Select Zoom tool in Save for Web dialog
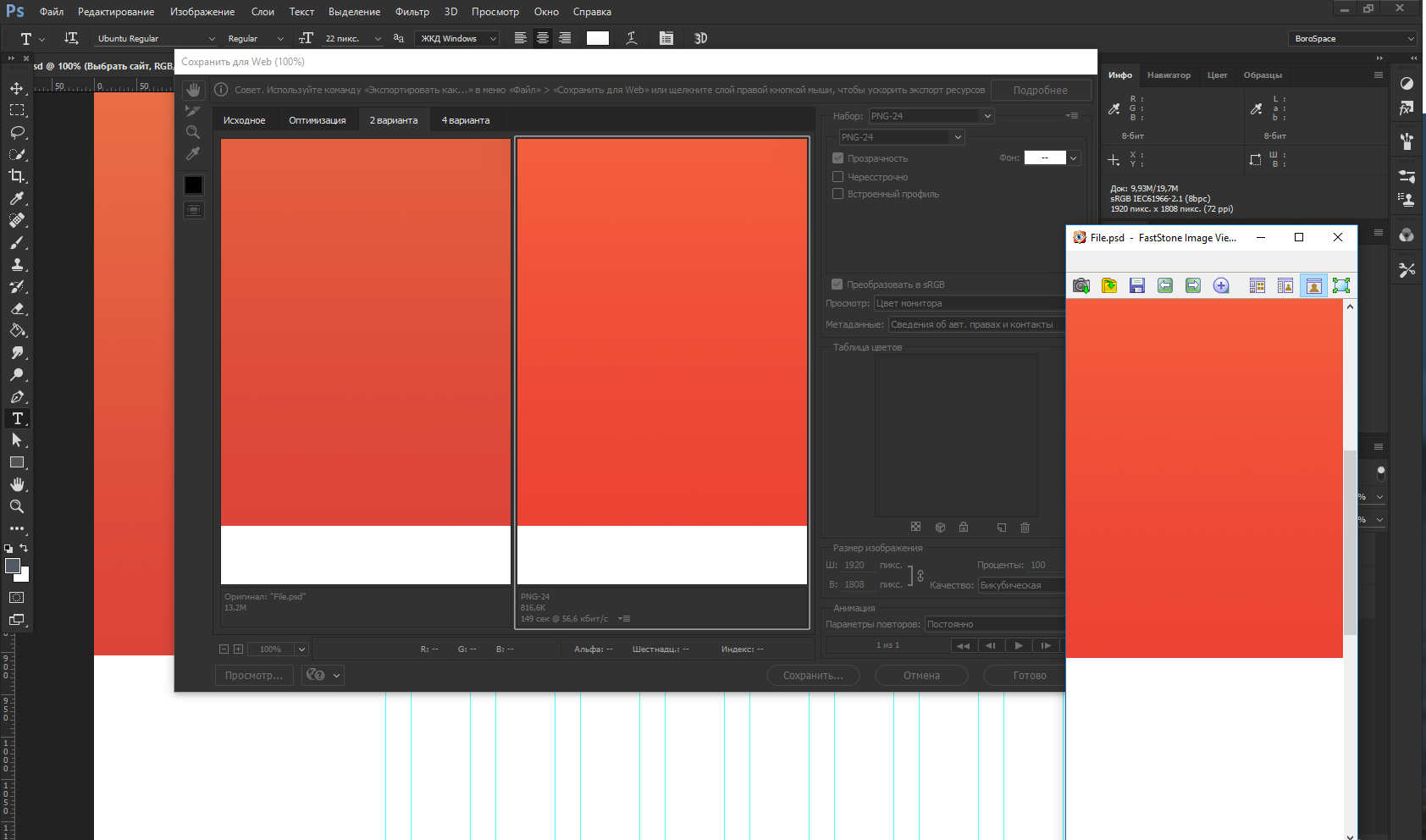Viewport: 1426px width, 840px height. pos(193,132)
